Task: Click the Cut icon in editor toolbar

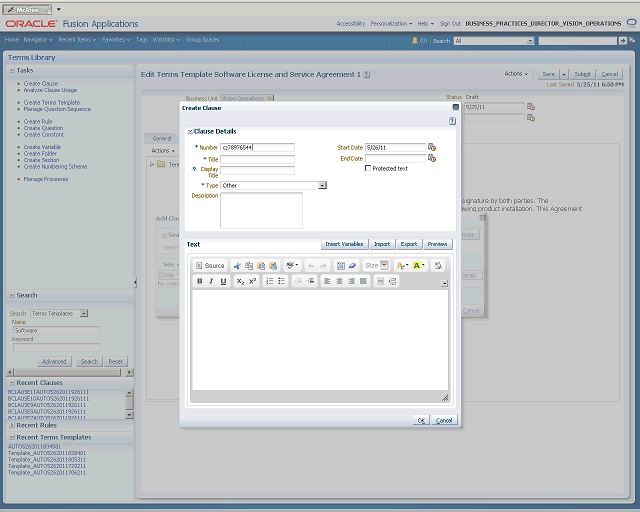Action: coord(237,266)
